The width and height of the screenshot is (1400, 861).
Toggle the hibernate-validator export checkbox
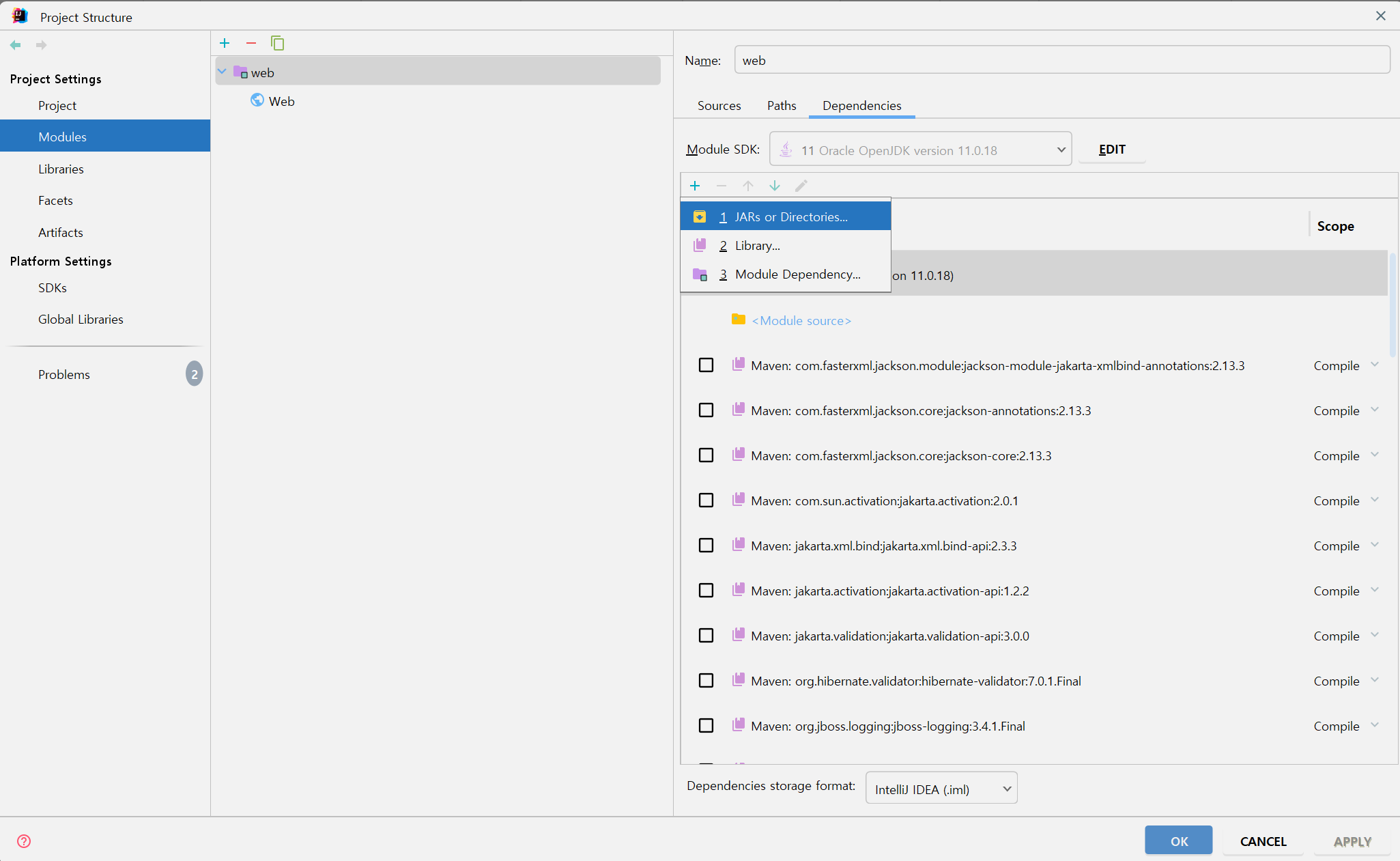(x=706, y=681)
